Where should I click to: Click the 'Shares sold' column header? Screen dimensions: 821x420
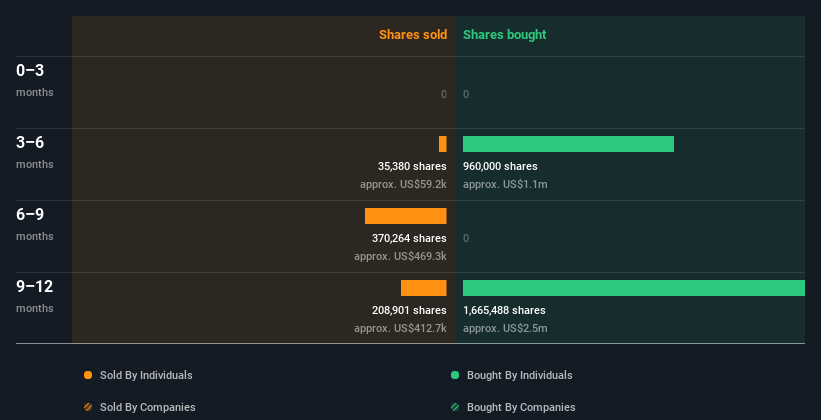coord(413,35)
